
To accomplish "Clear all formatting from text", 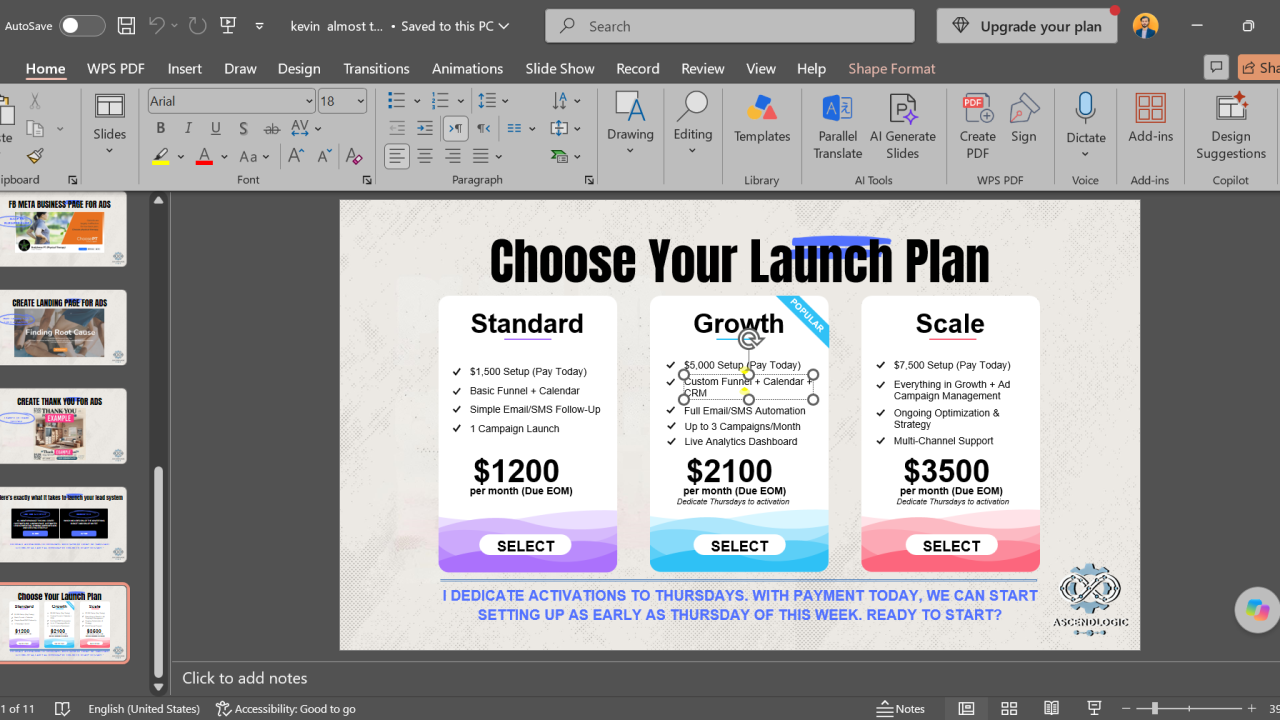I will coord(353,156).
